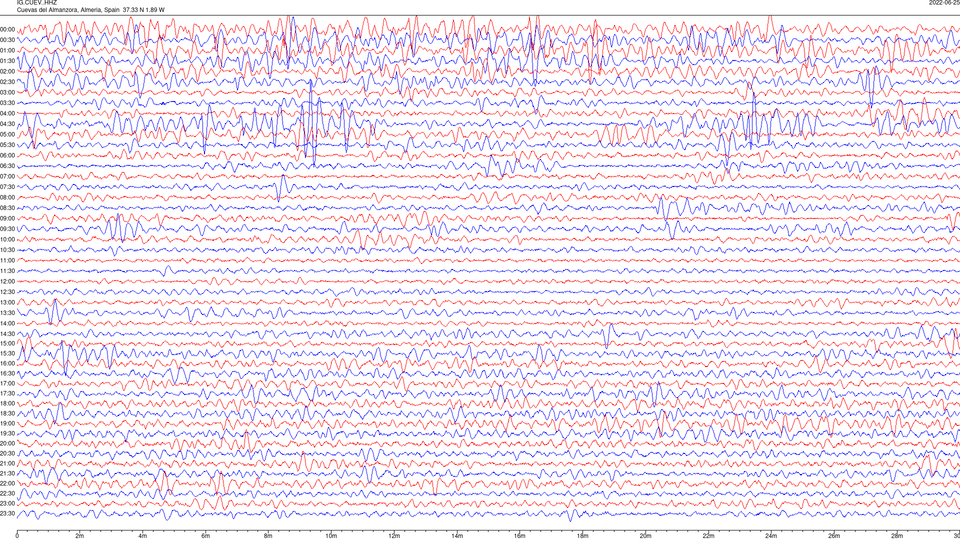
Task: Select the '13:30' row time label
Action: click(x=7, y=313)
